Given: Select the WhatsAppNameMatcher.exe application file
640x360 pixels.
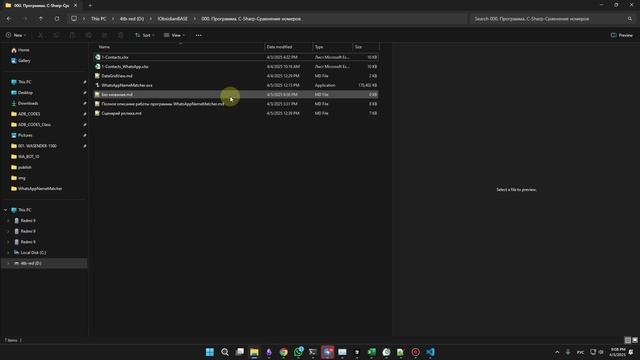Looking at the screenshot, I should [x=236, y=85].
